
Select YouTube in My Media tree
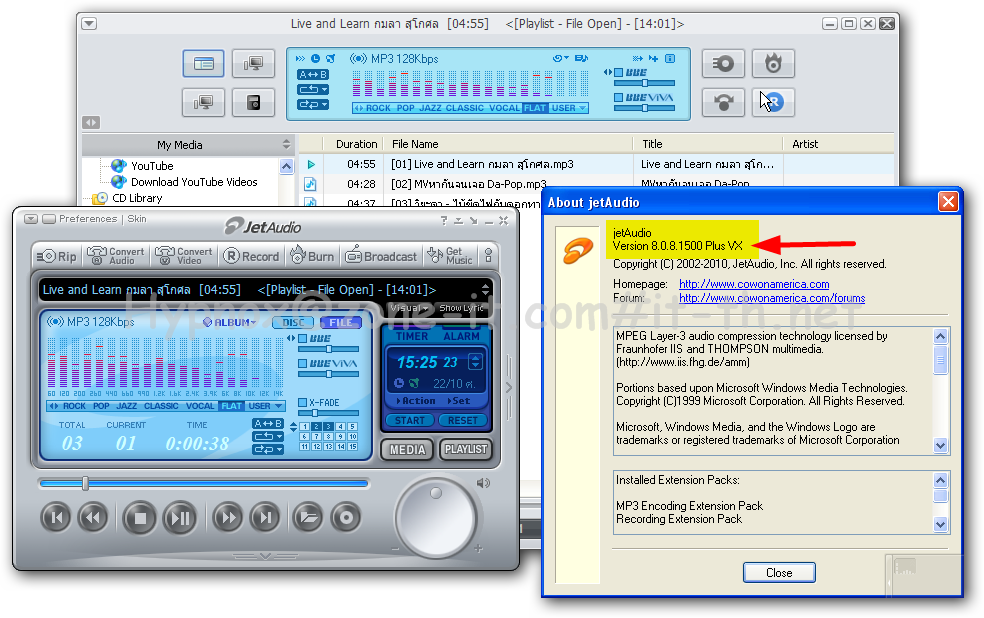(x=152, y=166)
